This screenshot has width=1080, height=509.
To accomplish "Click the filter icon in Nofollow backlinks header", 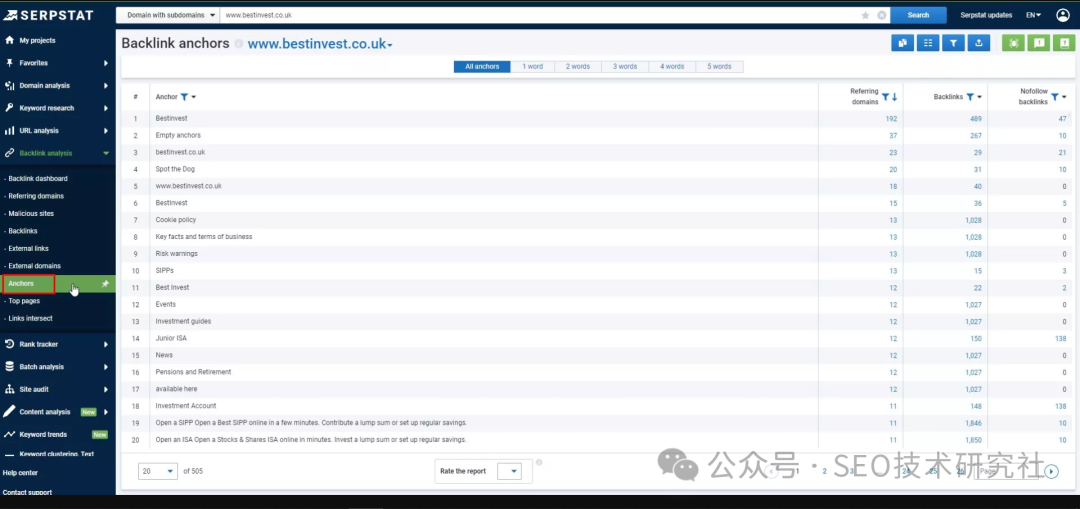I will coord(1055,97).
